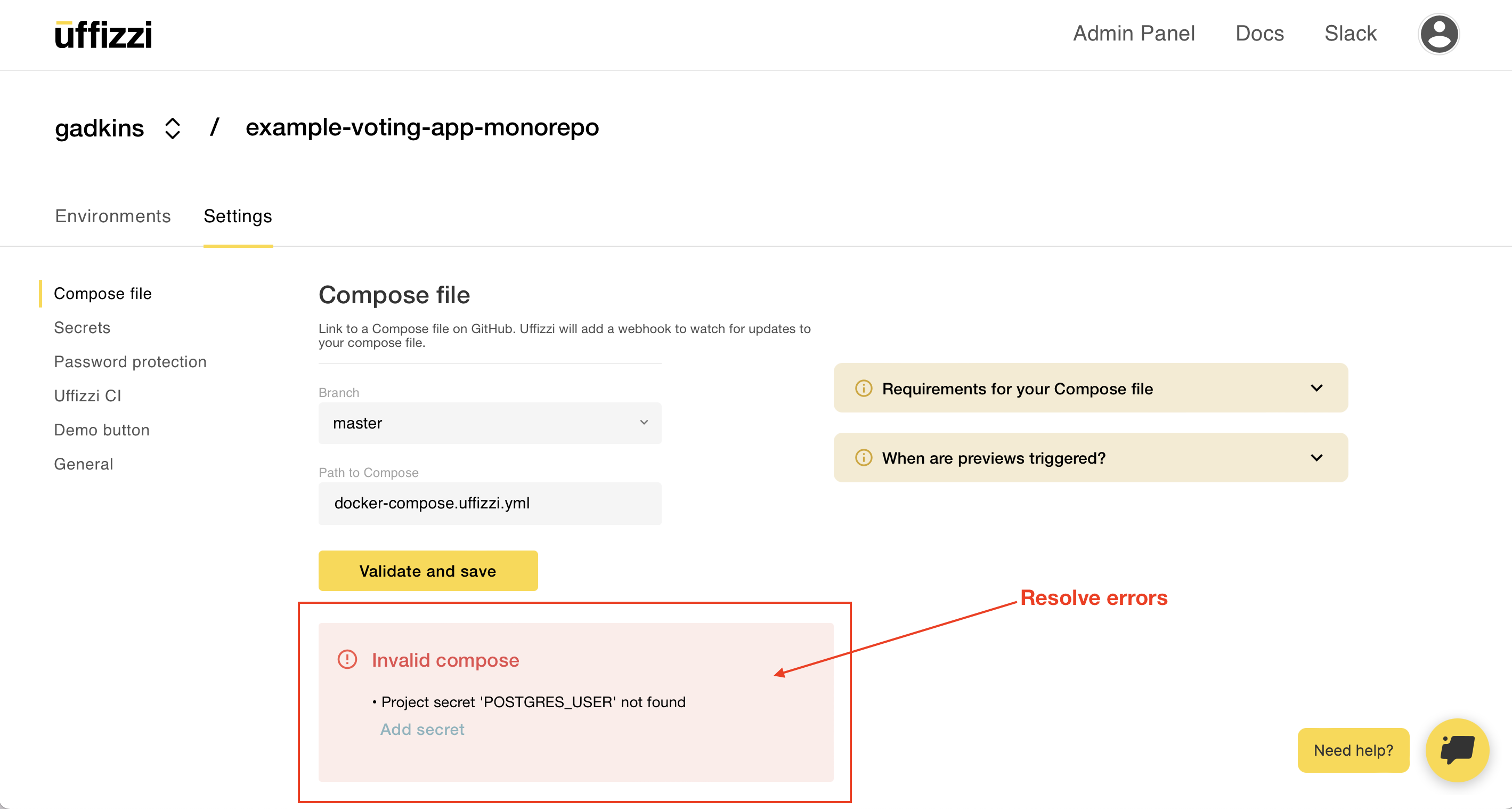Open the user account avatar menu
Viewport: 1512px width, 809px height.
[1438, 34]
